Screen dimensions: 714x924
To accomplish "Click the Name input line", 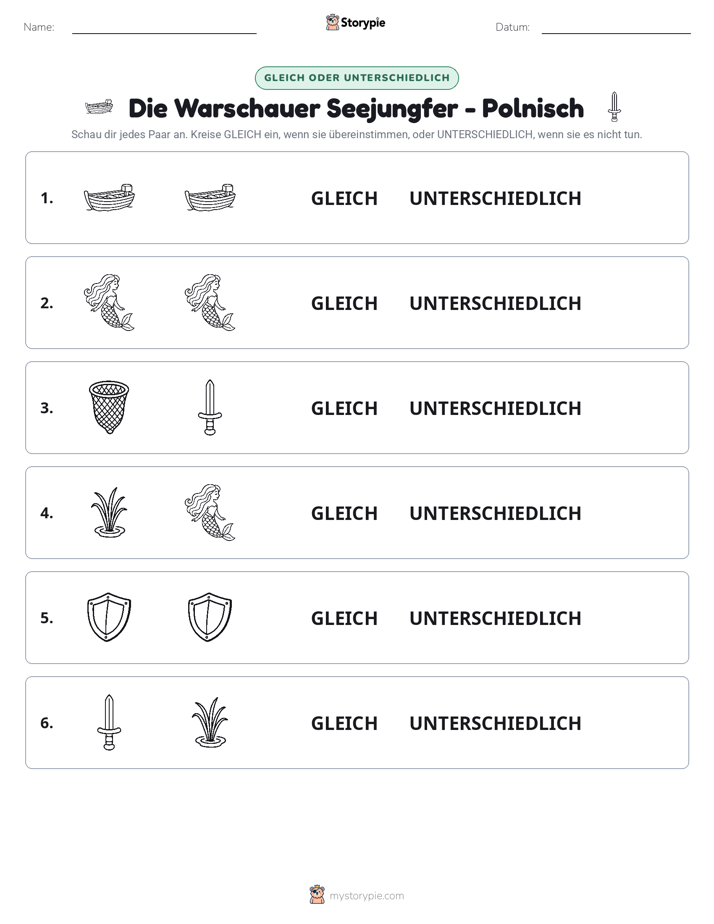I will pyautogui.click(x=164, y=27).
